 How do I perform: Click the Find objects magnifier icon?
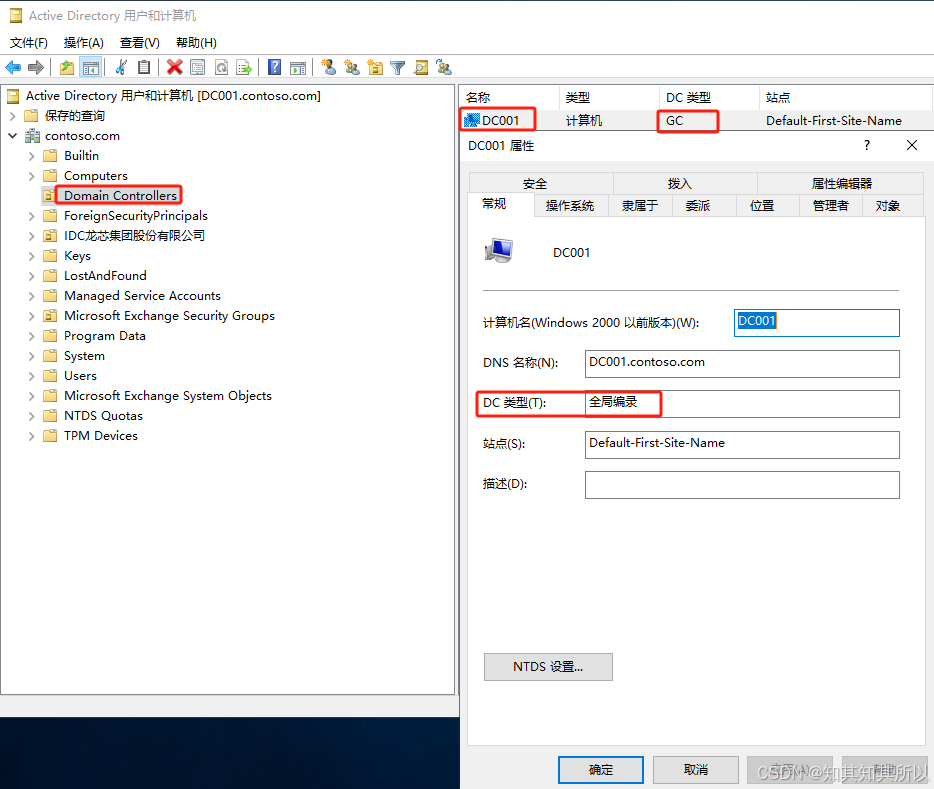421,67
